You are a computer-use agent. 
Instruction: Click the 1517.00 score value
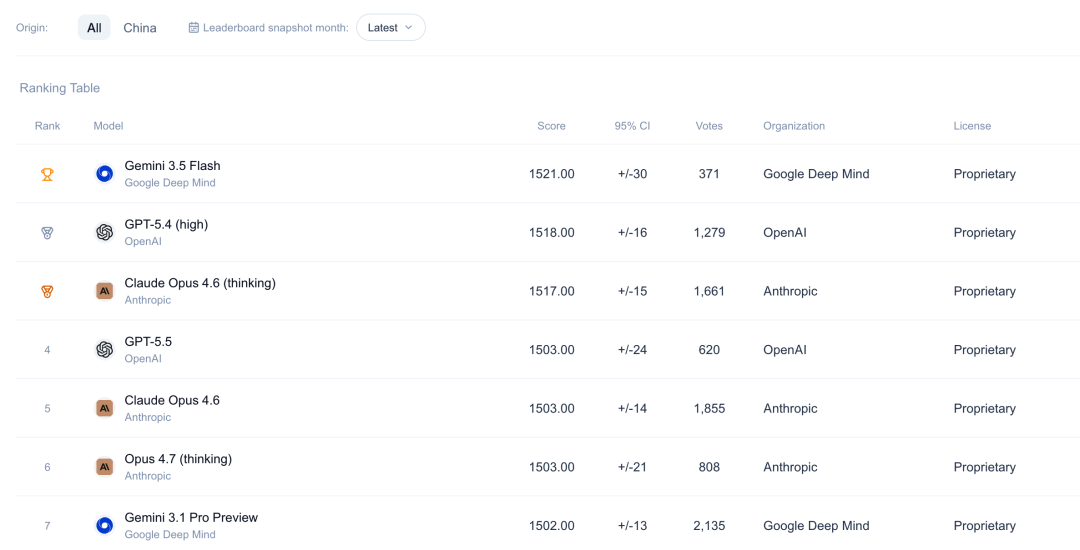[552, 291]
